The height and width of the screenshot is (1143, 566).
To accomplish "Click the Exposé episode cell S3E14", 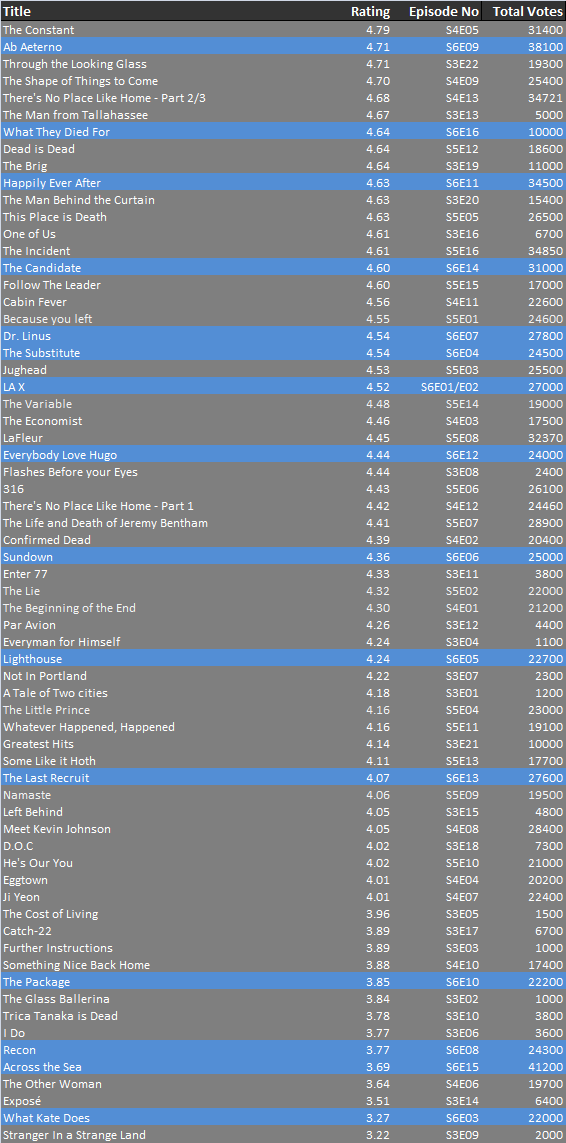I will click(462, 1101).
